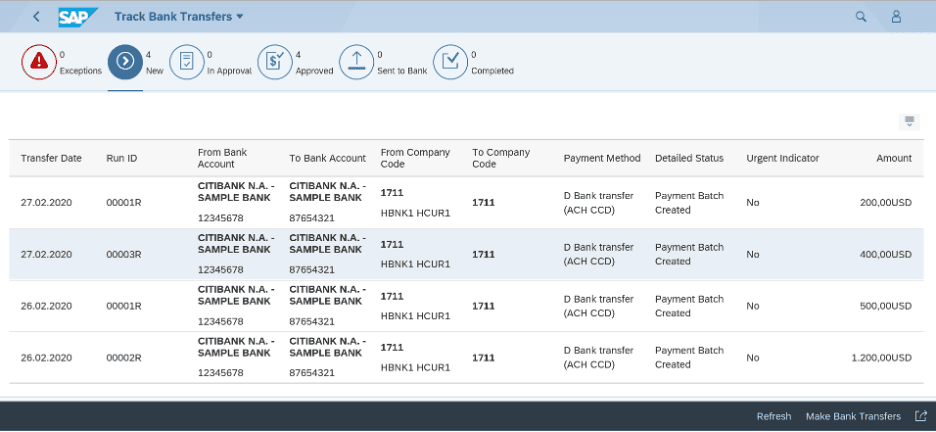Click the Payment Method column header
Image resolution: width=936 pixels, height=432 pixels.
(602, 158)
